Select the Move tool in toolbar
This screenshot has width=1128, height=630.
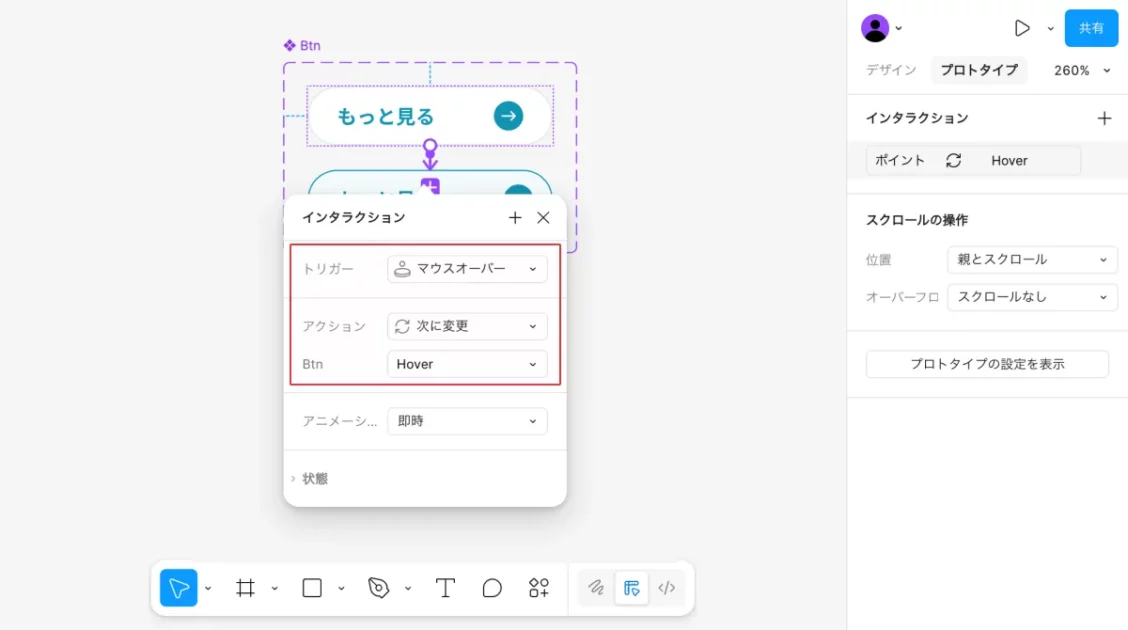click(179, 588)
